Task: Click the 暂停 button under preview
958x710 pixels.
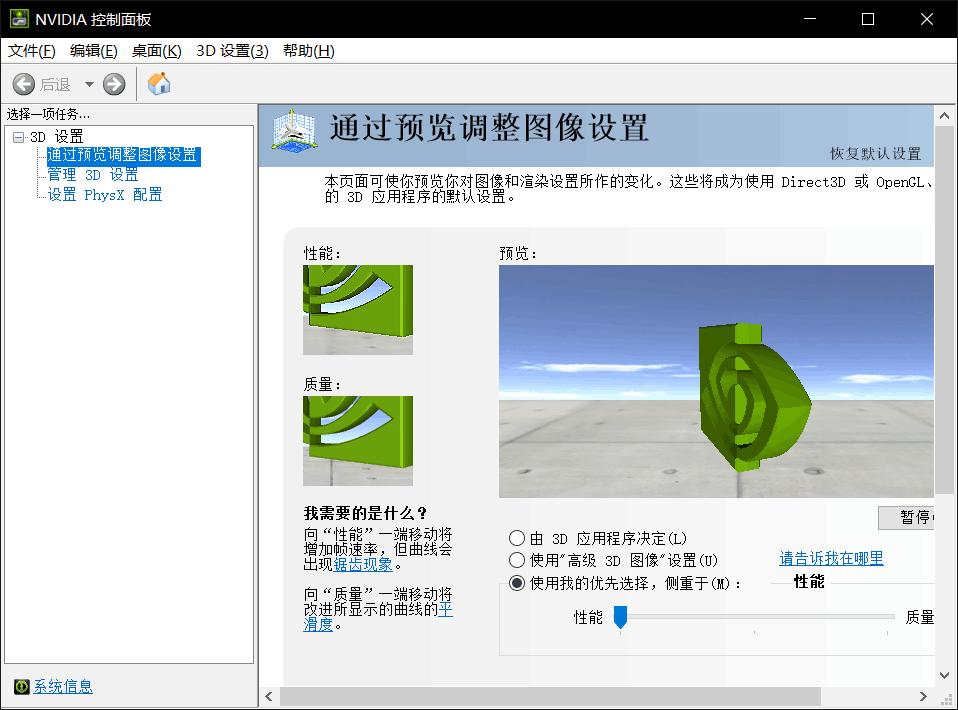Action: coord(907,518)
